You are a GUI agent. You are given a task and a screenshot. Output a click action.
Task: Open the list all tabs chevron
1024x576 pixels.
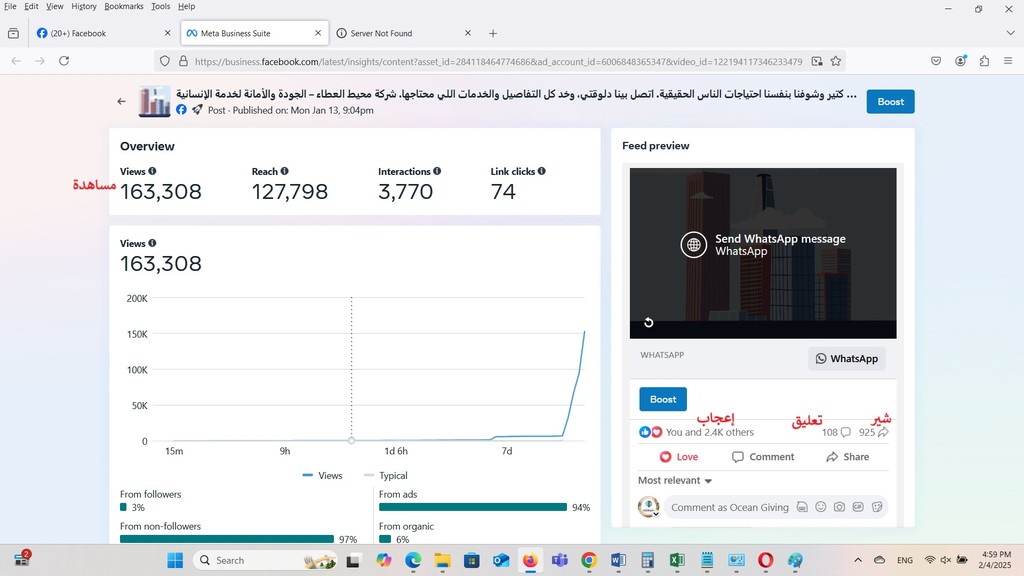[x=1010, y=33]
